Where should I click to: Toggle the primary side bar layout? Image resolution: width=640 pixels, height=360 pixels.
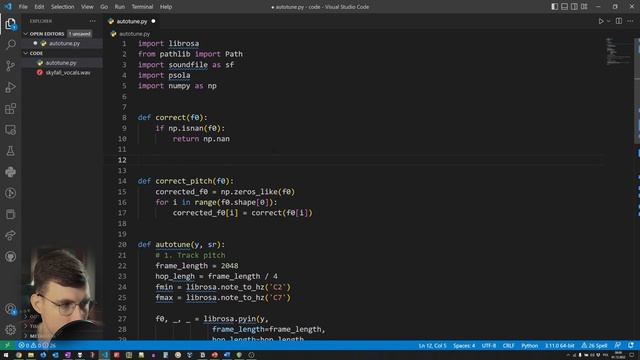click(554, 7)
